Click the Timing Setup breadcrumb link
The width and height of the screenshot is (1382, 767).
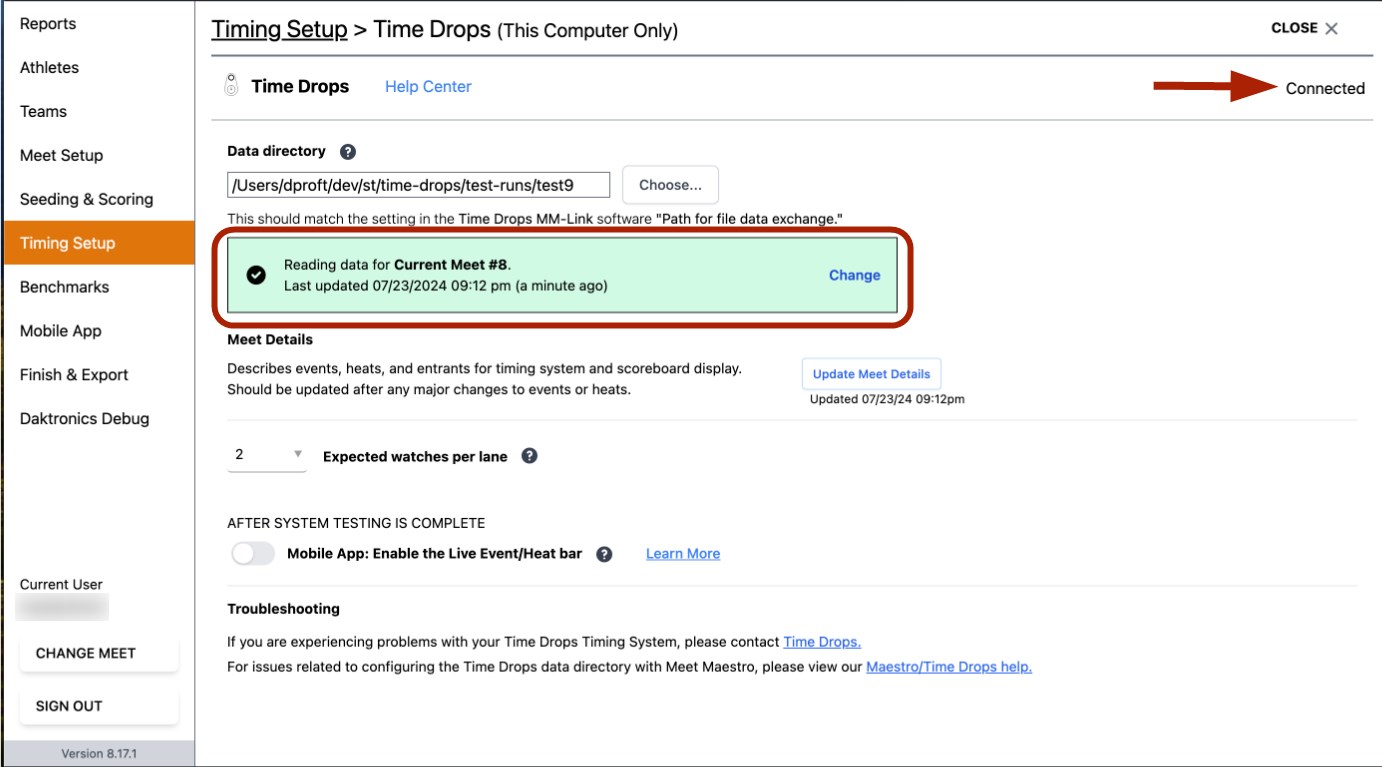279,30
